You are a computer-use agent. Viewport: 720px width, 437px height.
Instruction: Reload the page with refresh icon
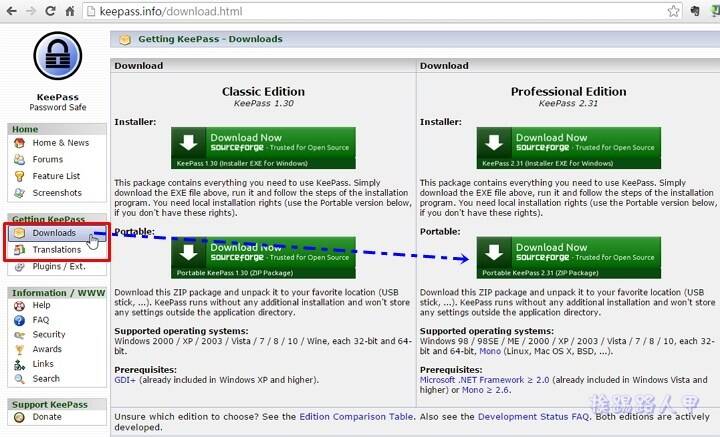[51, 11]
